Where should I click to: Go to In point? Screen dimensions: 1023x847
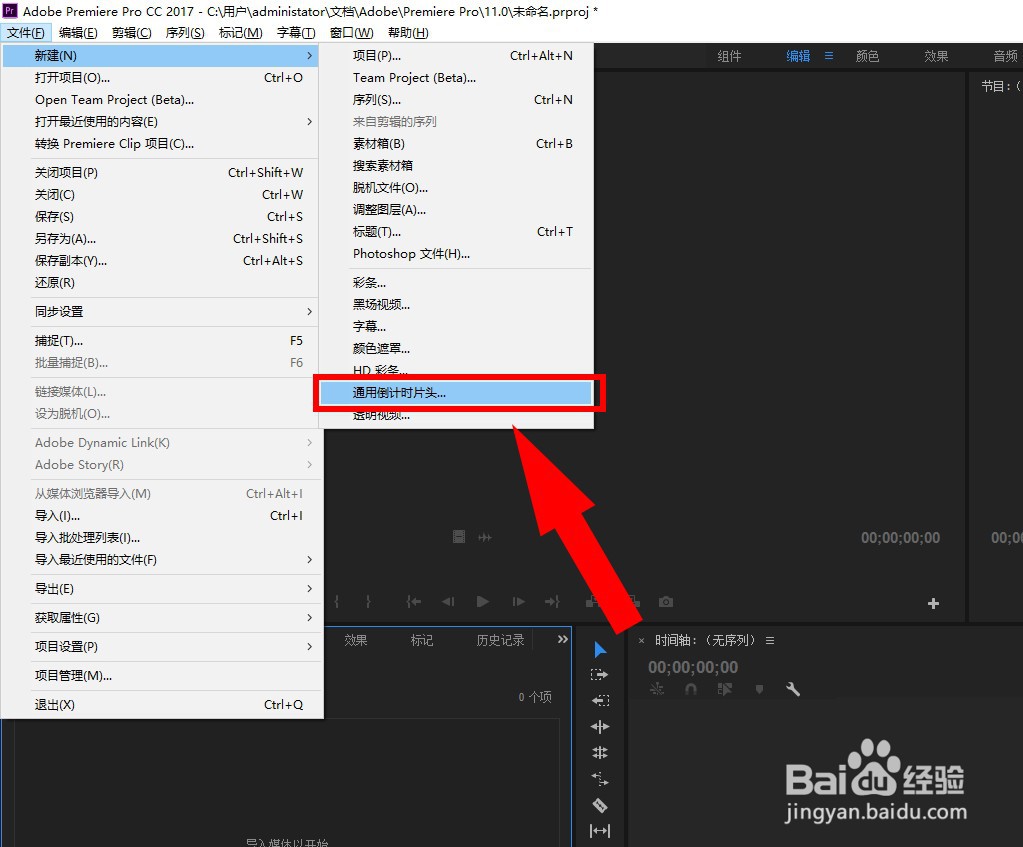[x=414, y=602]
